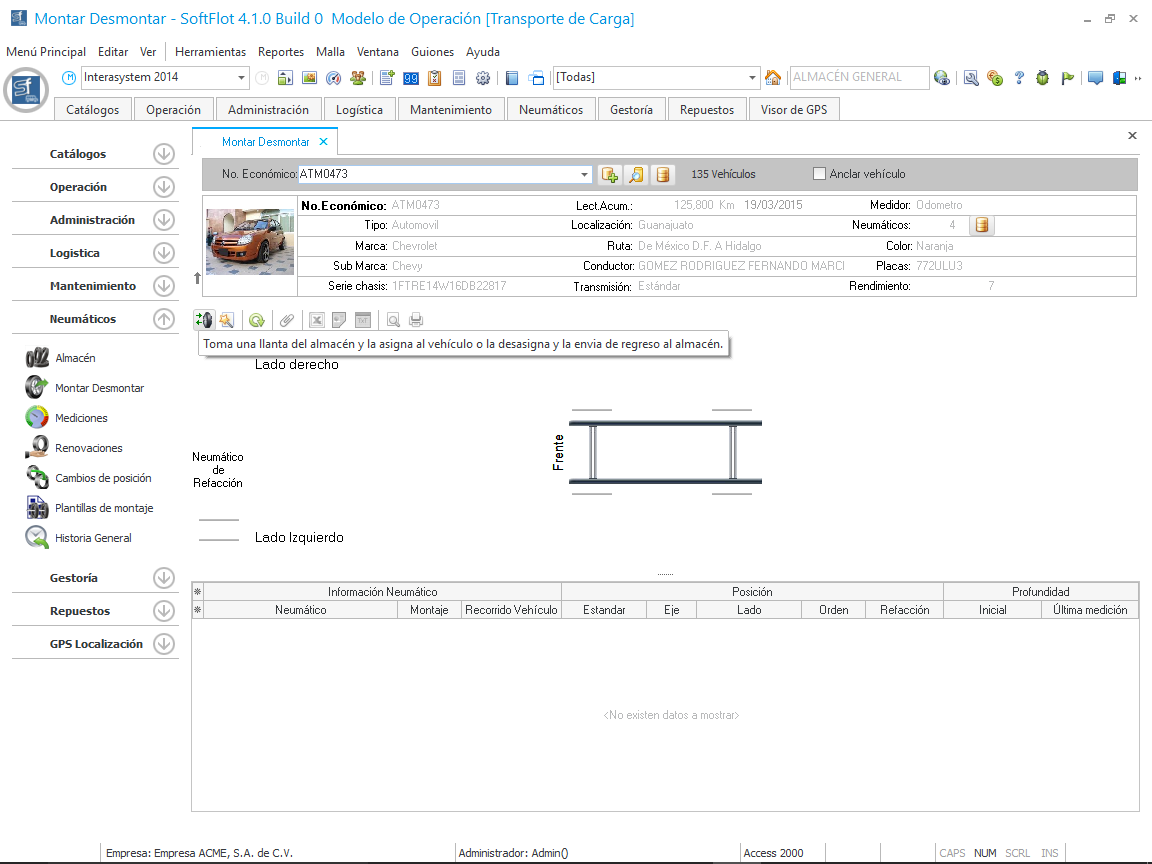Open Plantillas de montaje from sidebar

[x=104, y=508]
